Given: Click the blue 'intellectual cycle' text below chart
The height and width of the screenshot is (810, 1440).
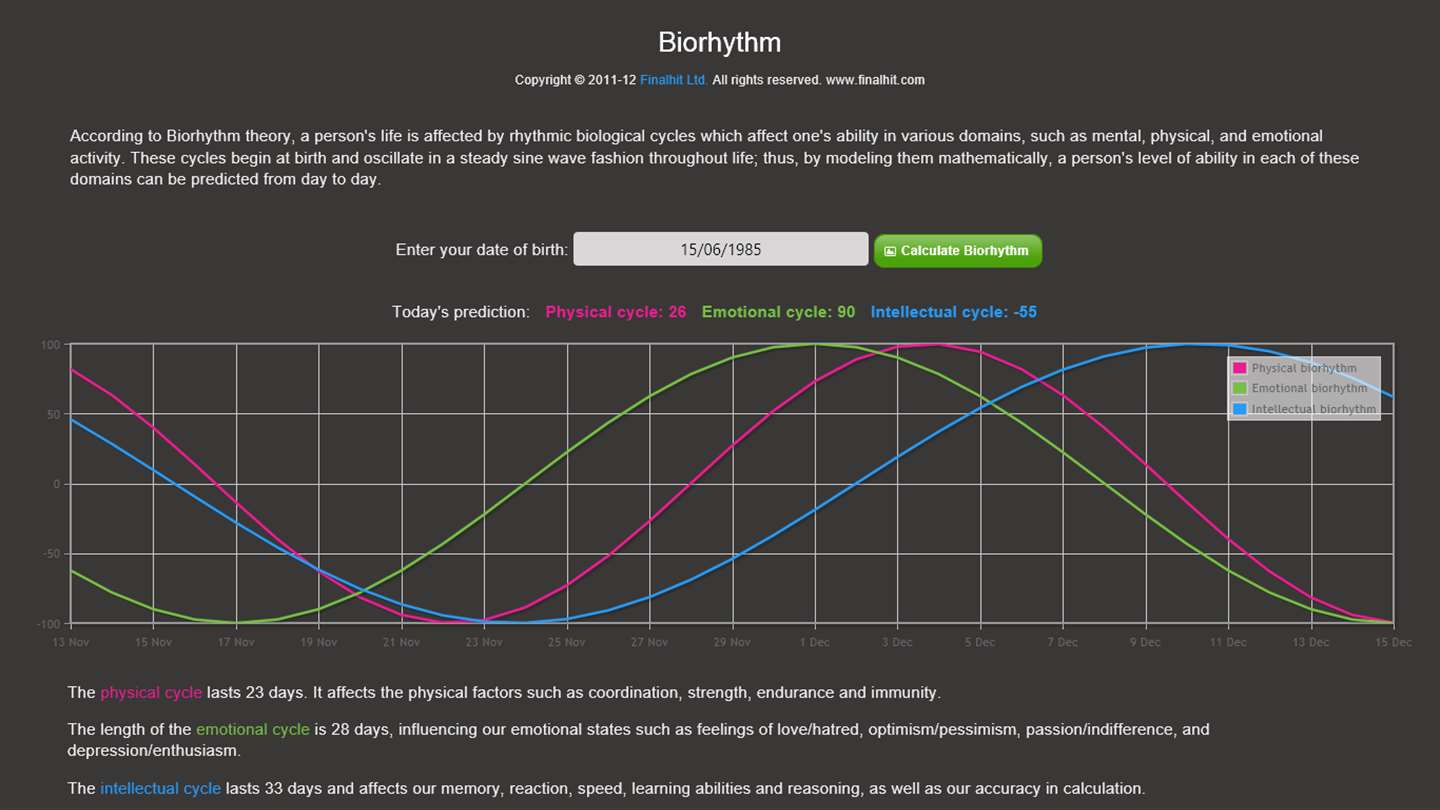Looking at the screenshot, I should point(160,788).
